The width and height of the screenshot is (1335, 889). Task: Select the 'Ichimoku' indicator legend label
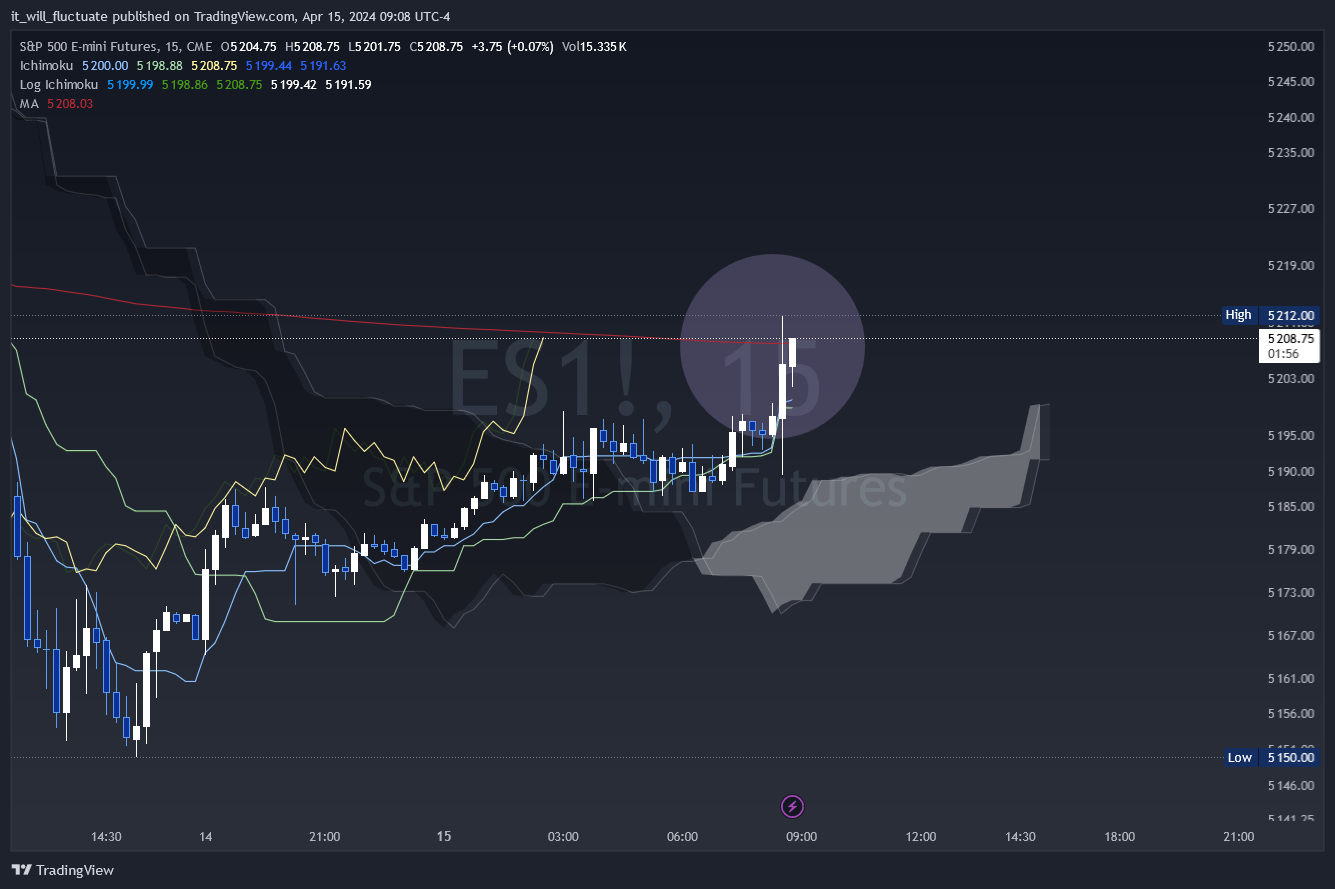(46, 66)
